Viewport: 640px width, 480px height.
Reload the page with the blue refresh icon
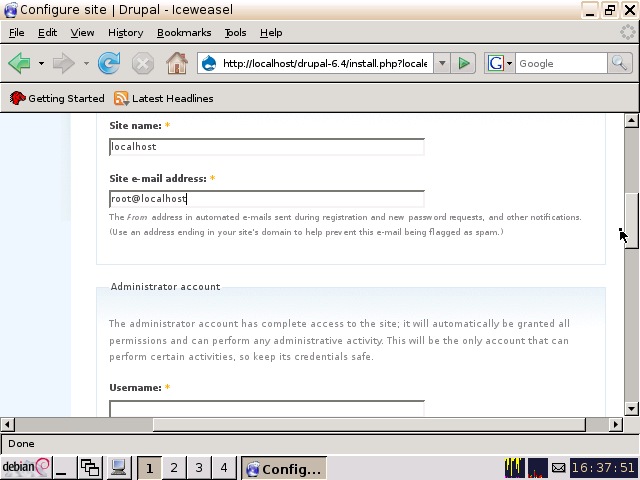[x=109, y=63]
